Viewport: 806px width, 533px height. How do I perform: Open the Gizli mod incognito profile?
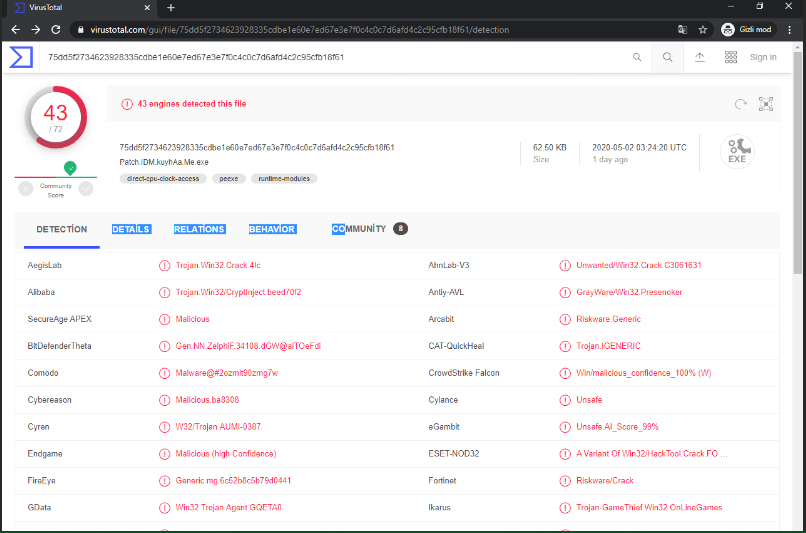point(746,30)
